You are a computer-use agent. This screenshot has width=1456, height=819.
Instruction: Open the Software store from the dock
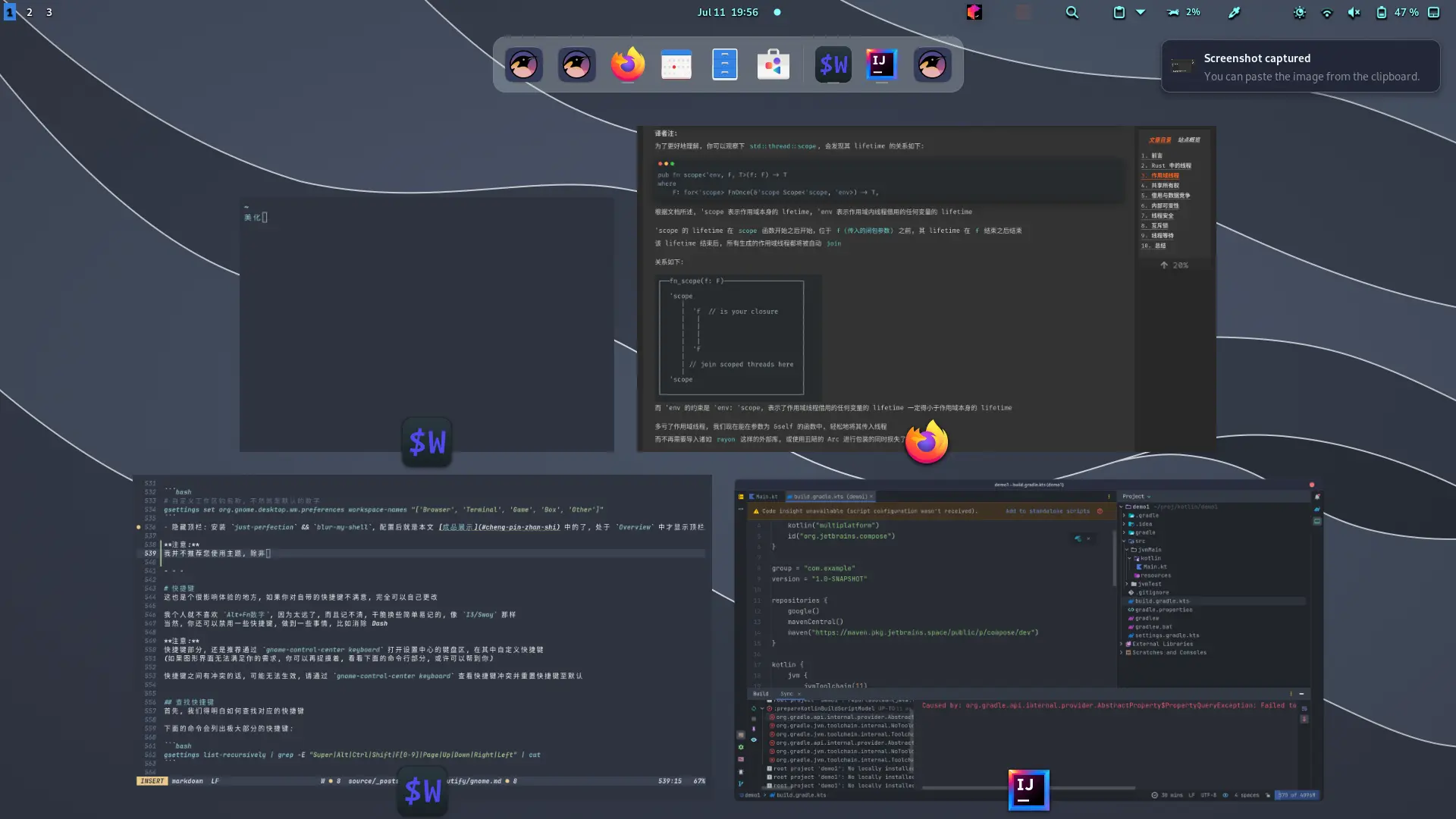(773, 64)
